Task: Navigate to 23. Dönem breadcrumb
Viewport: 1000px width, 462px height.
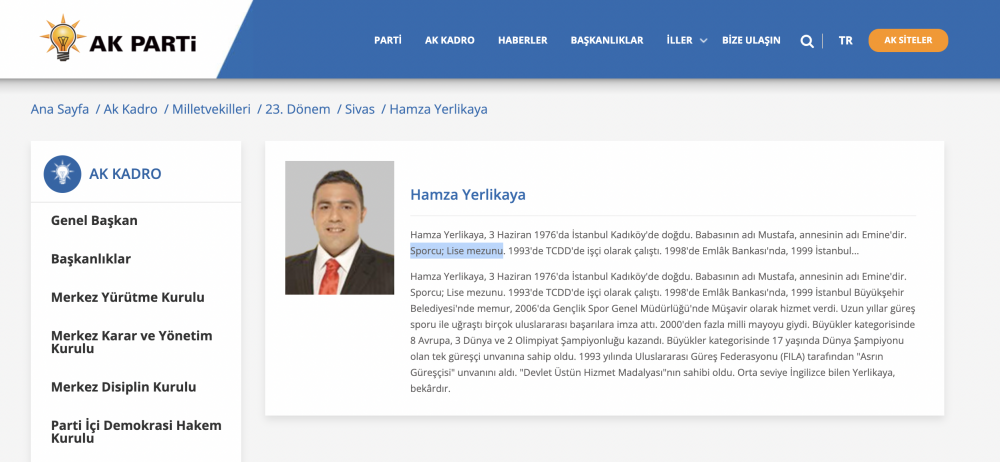Action: pos(297,109)
